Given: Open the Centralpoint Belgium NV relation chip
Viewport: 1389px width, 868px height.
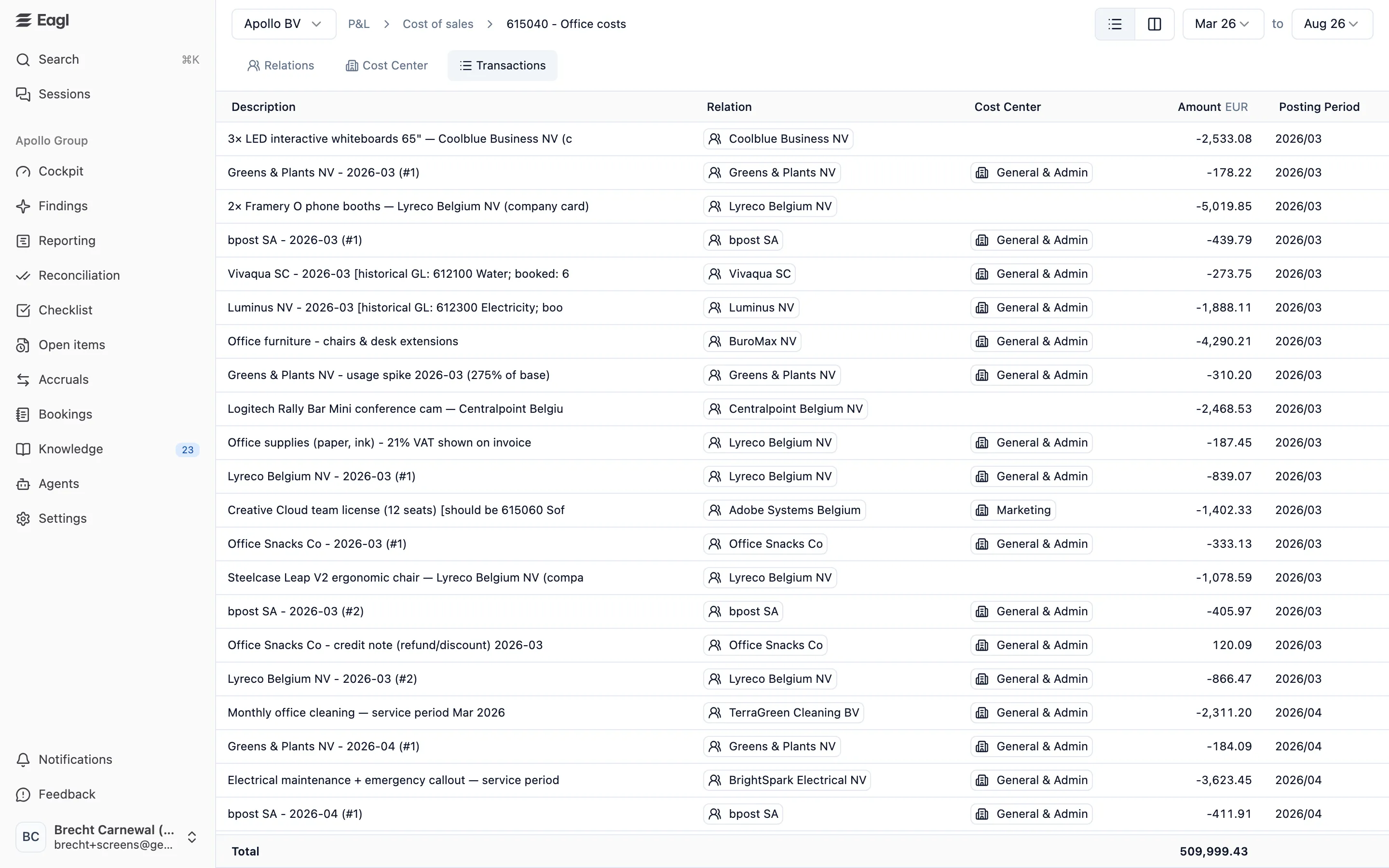Looking at the screenshot, I should point(785,409).
